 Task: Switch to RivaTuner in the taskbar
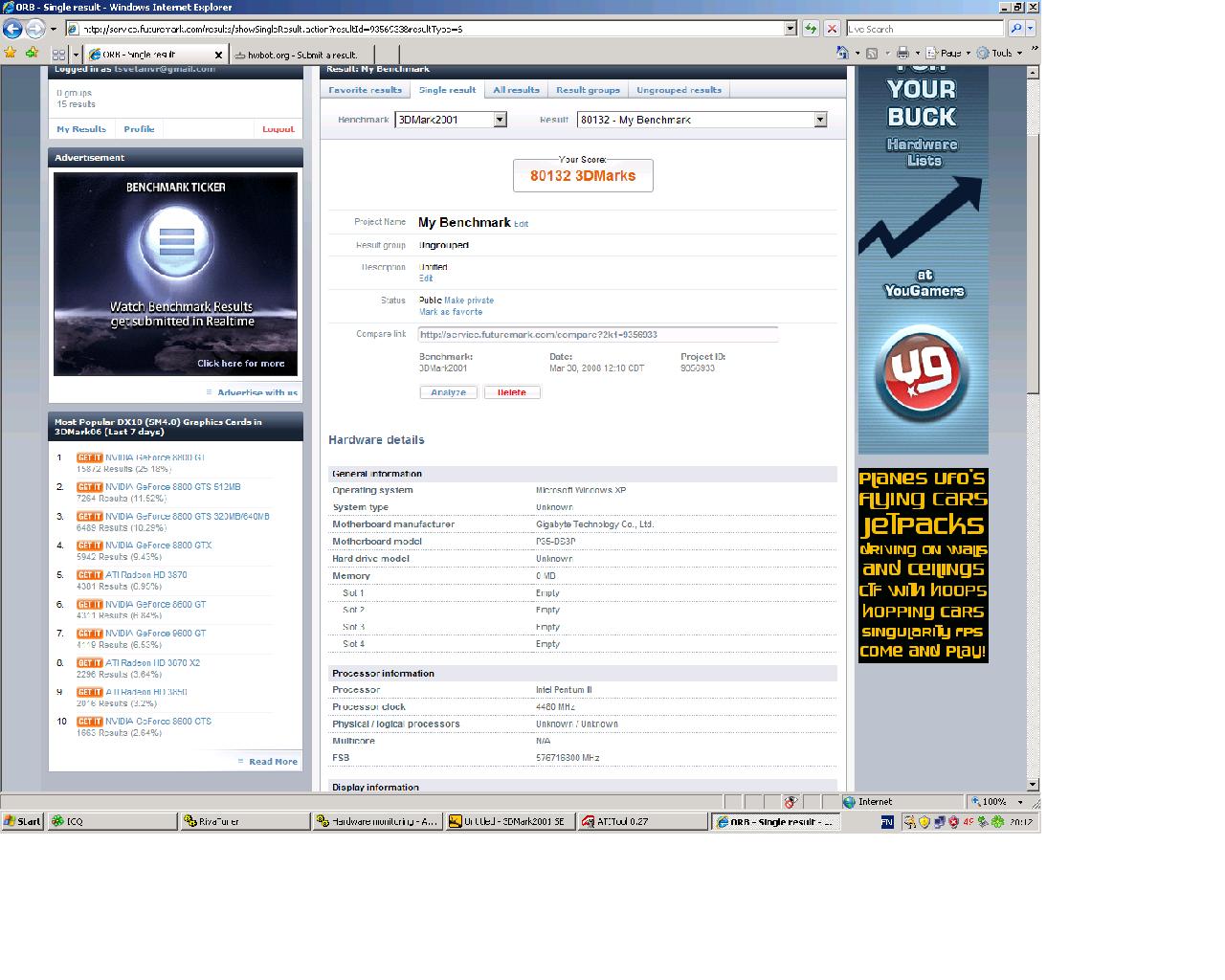pos(245,821)
